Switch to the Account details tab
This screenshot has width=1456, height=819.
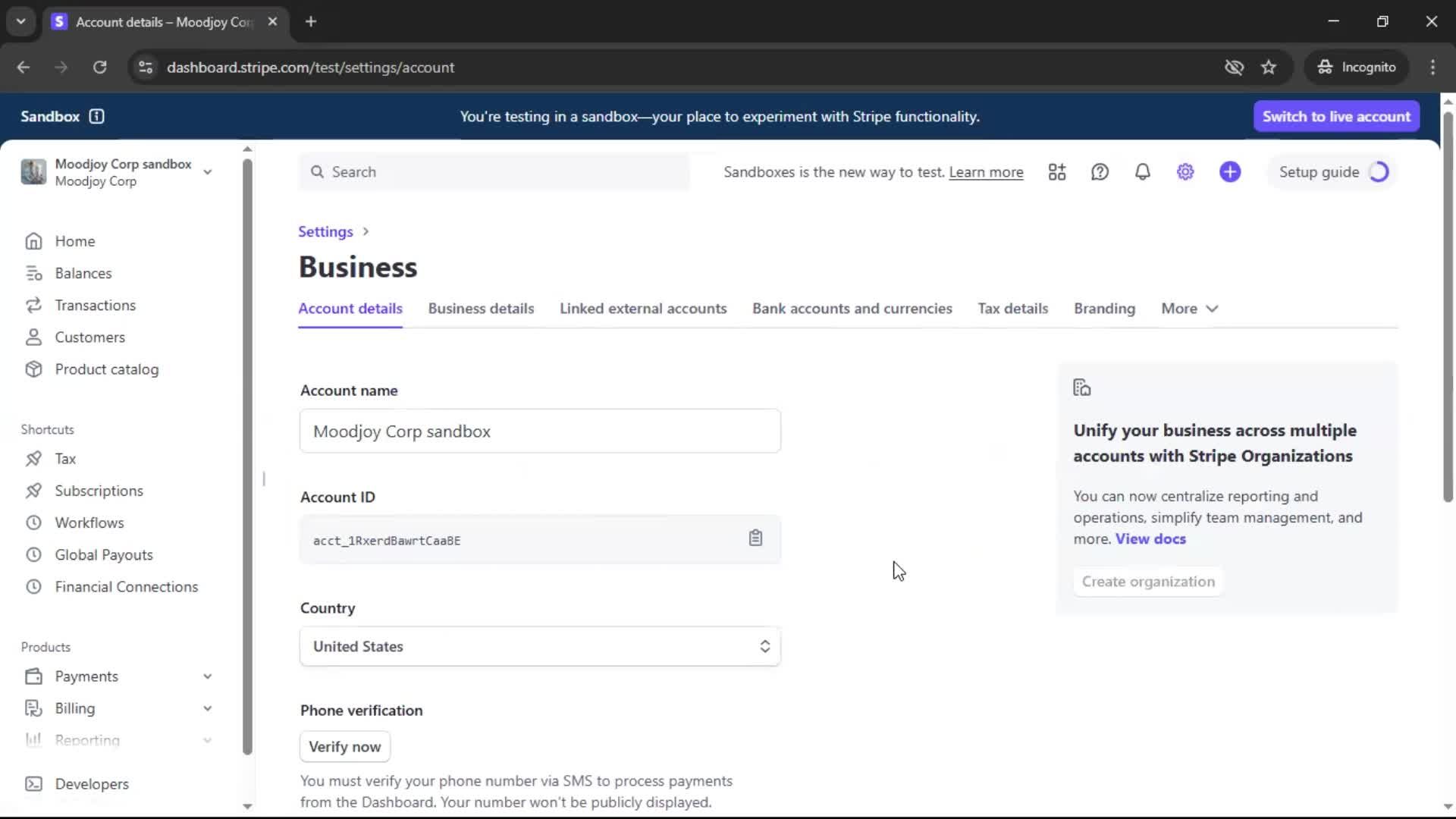tap(350, 309)
